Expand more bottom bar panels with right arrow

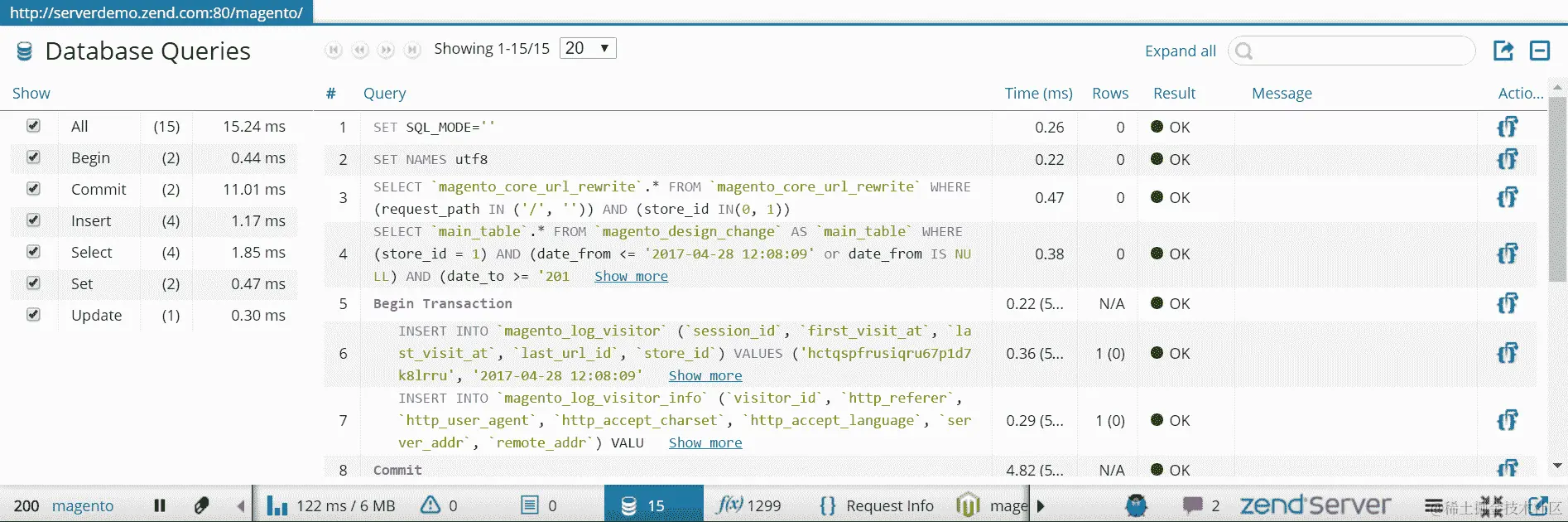[1041, 505]
